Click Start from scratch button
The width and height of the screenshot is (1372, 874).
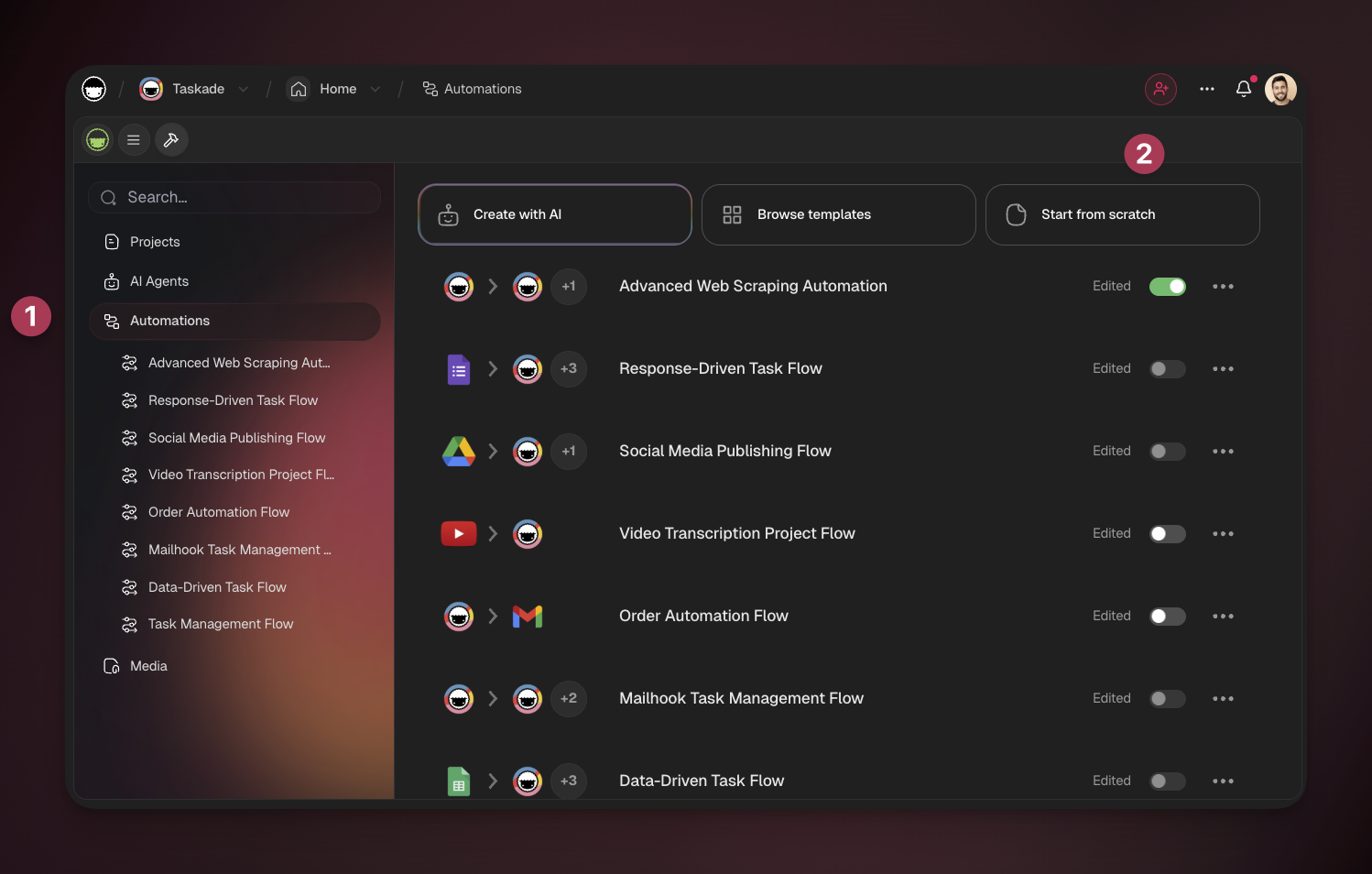click(x=1122, y=214)
